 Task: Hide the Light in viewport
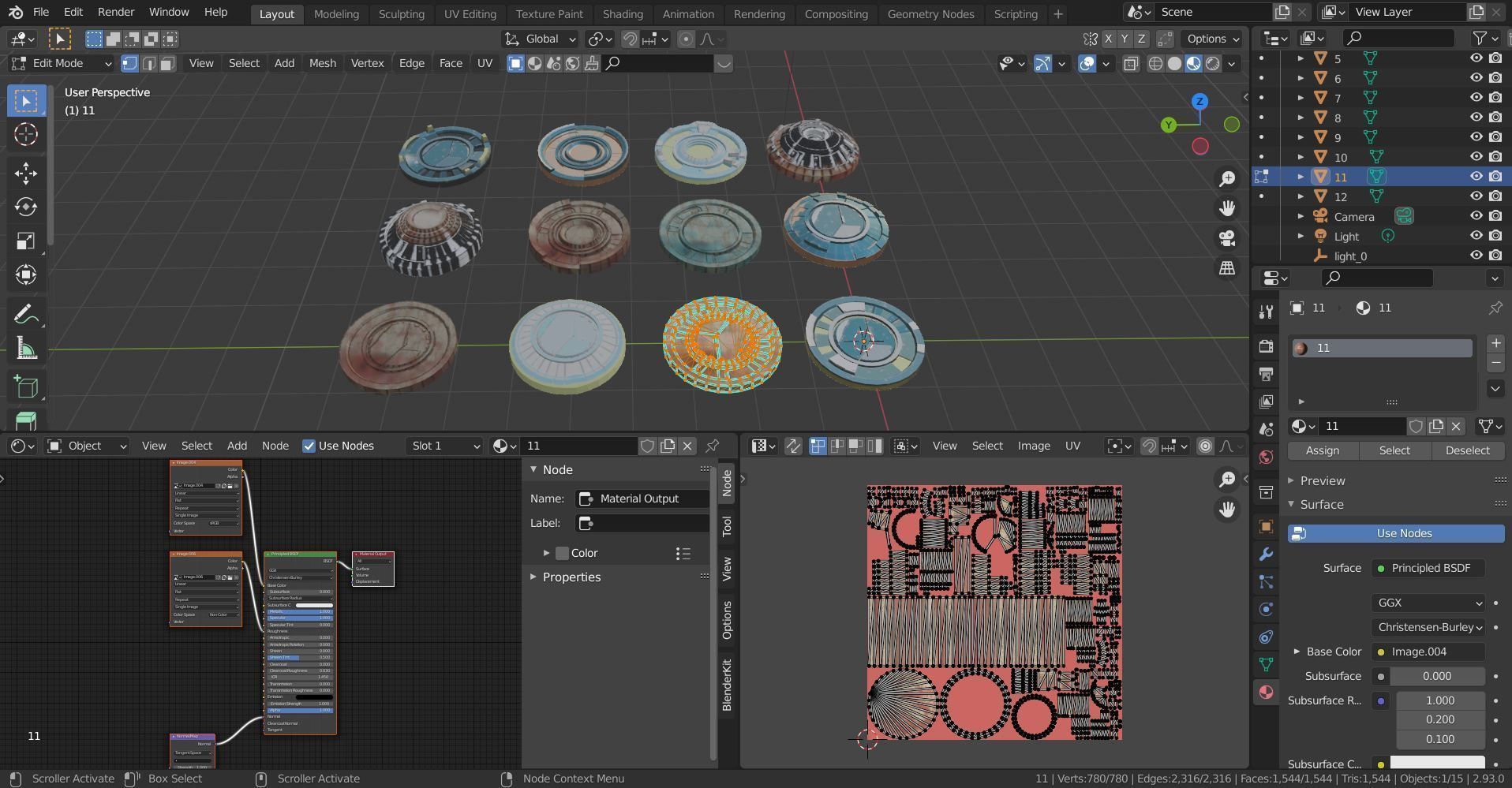coord(1476,236)
